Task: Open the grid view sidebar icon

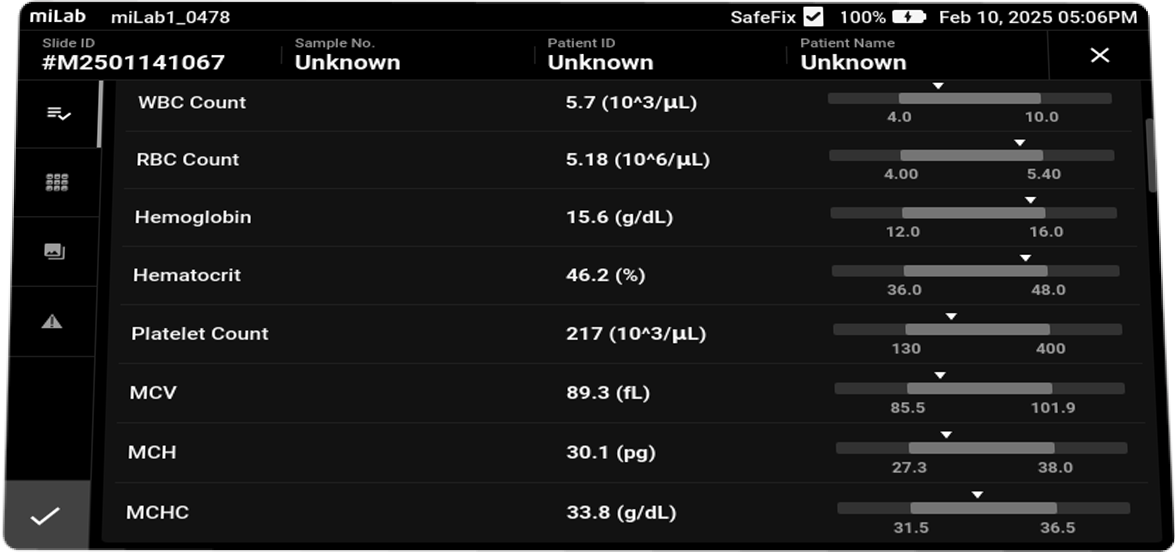Action: click(57, 183)
